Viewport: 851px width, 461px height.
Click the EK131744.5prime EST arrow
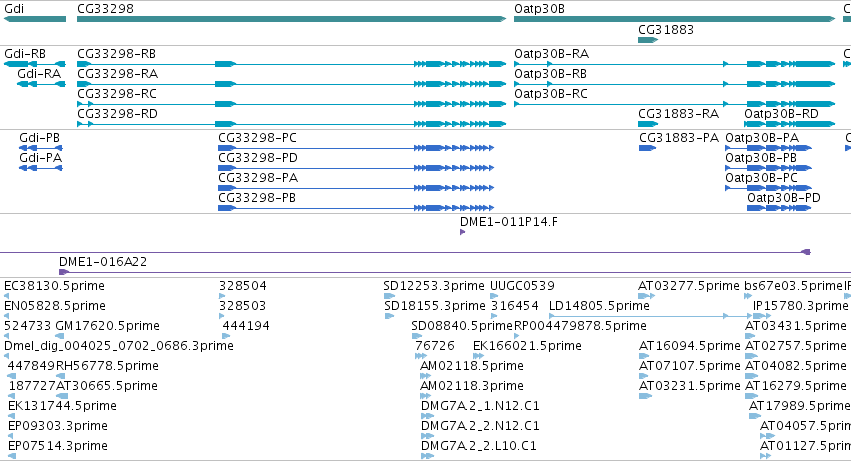tap(11, 416)
